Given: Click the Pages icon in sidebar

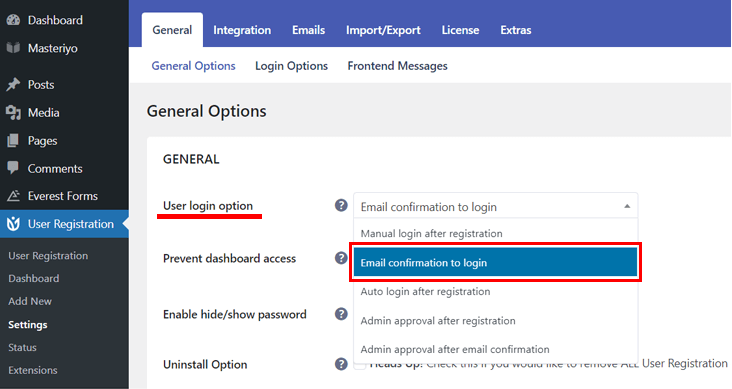Looking at the screenshot, I should [x=13, y=140].
